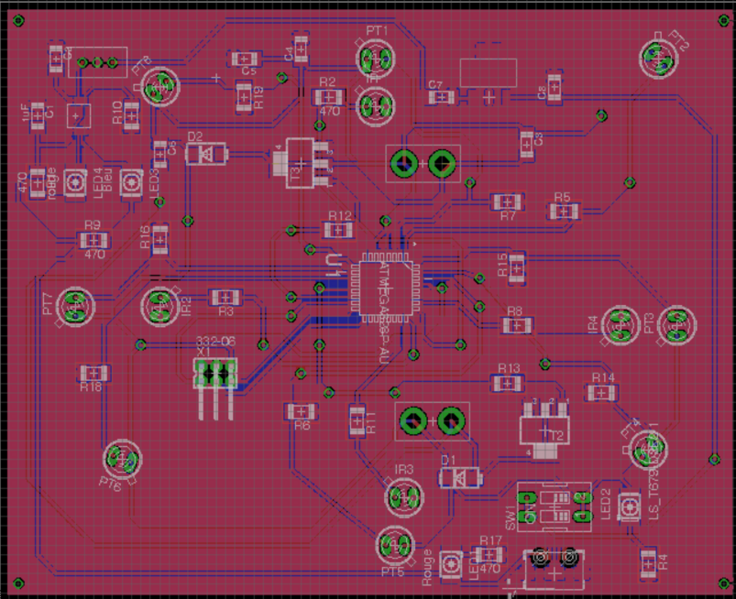Select the PT2 phototransistor pad
The width and height of the screenshot is (736, 599).
pos(657,59)
